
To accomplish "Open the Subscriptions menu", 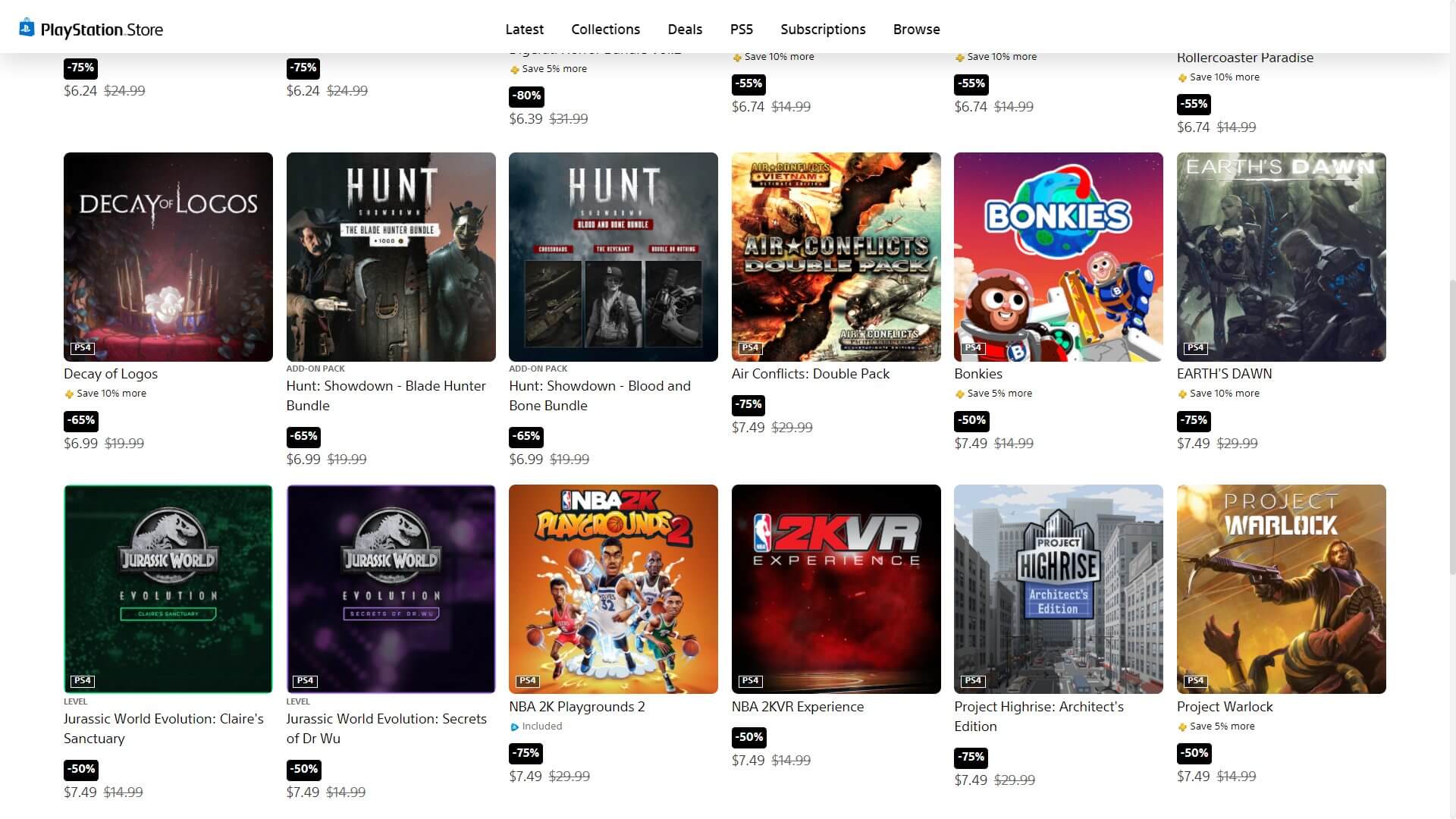I will [823, 30].
